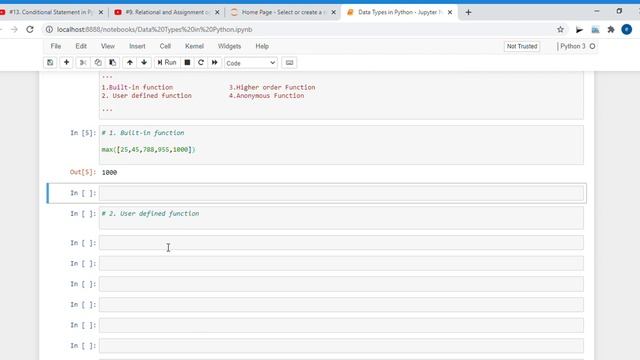Bookmark this page with star icon

[560, 29]
